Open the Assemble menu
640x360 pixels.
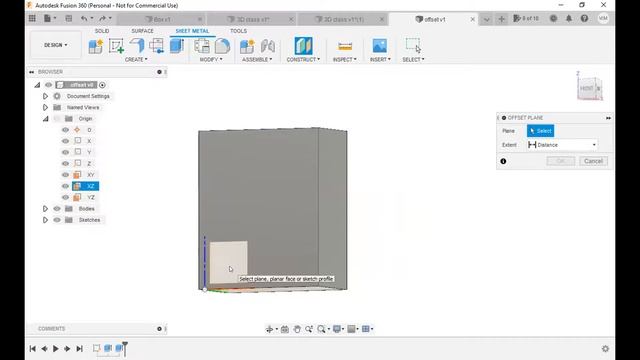coord(257,60)
